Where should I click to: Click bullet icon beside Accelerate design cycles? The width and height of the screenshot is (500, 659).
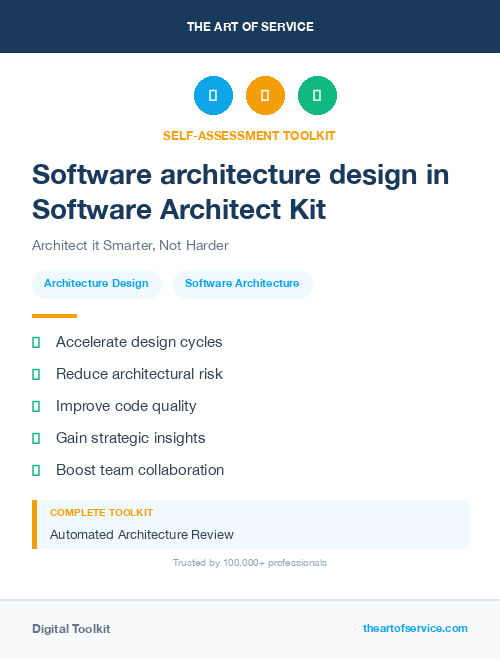pyautogui.click(x=36, y=343)
